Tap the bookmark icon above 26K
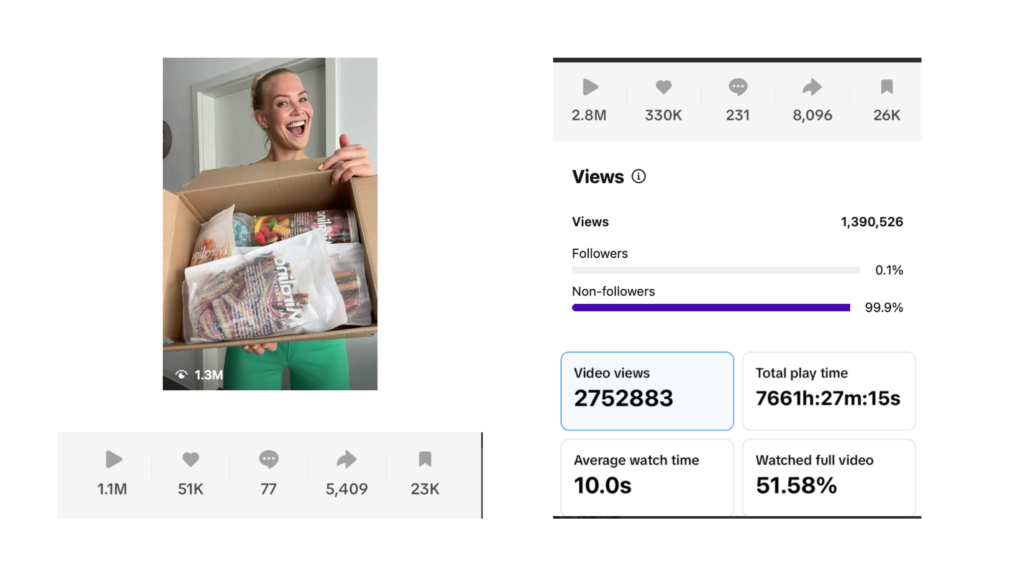The height and width of the screenshot is (576, 1024). pyautogui.click(x=886, y=87)
